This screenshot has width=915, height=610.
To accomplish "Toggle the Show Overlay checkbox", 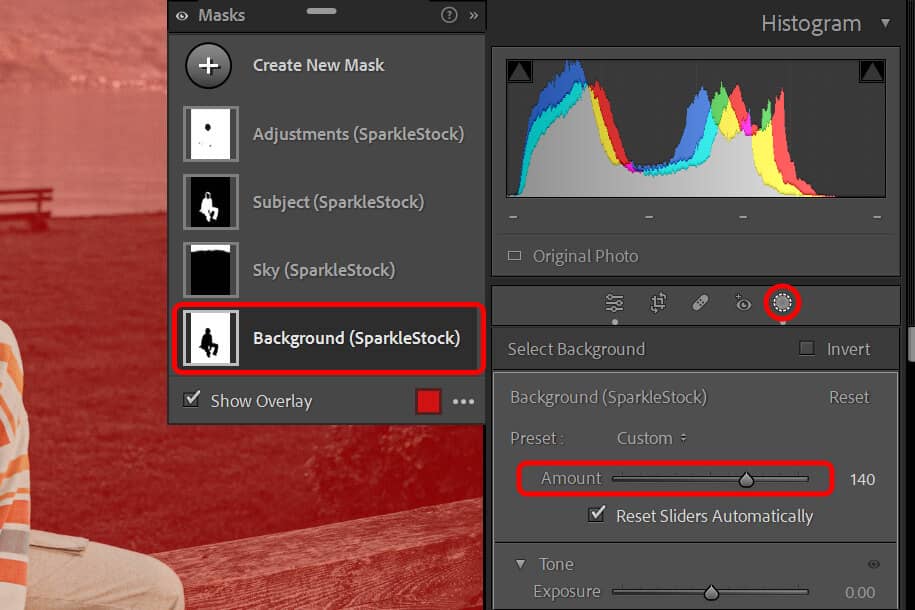I will pos(191,400).
